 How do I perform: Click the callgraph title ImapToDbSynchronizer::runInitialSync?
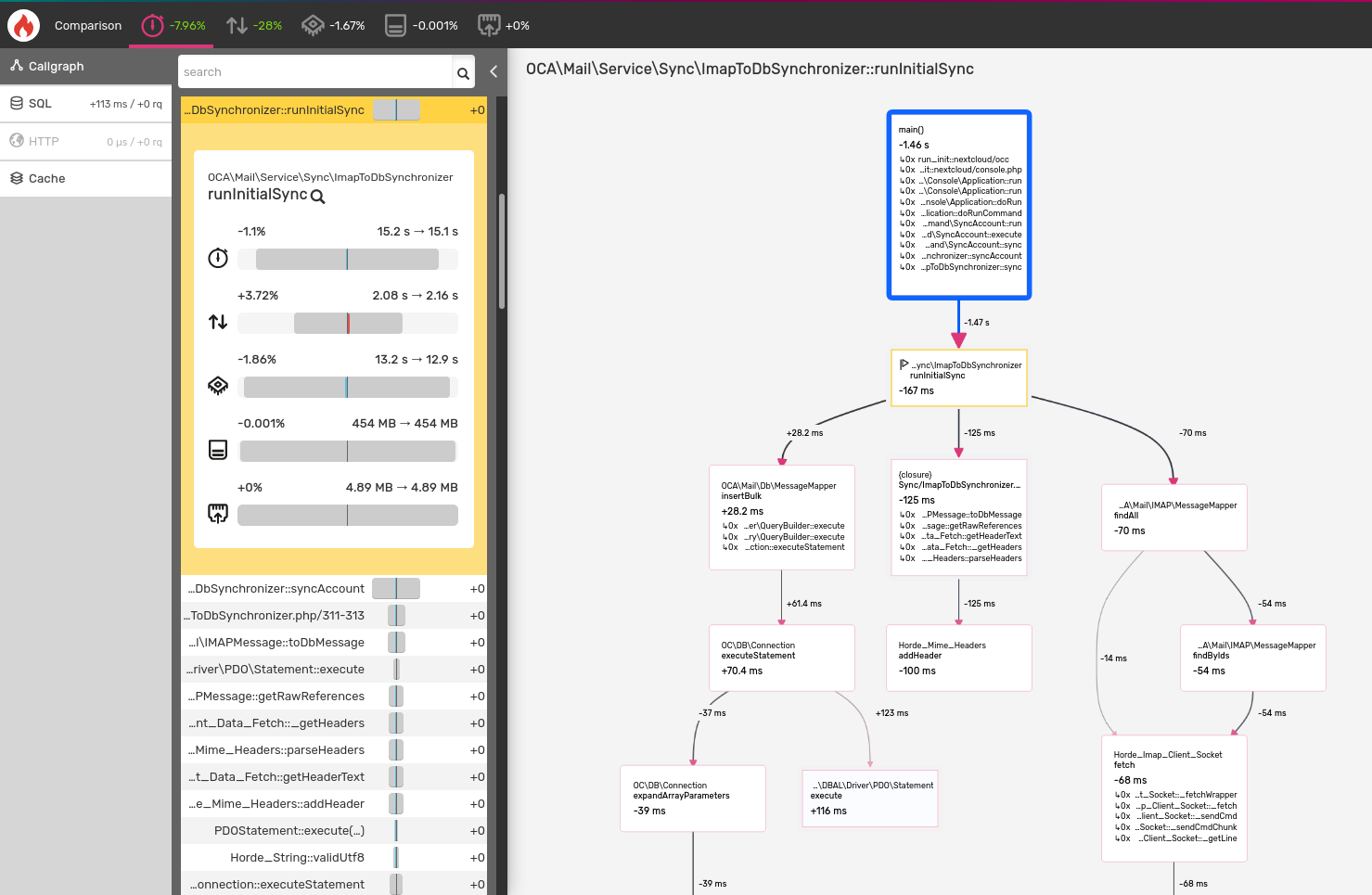pyautogui.click(x=750, y=69)
